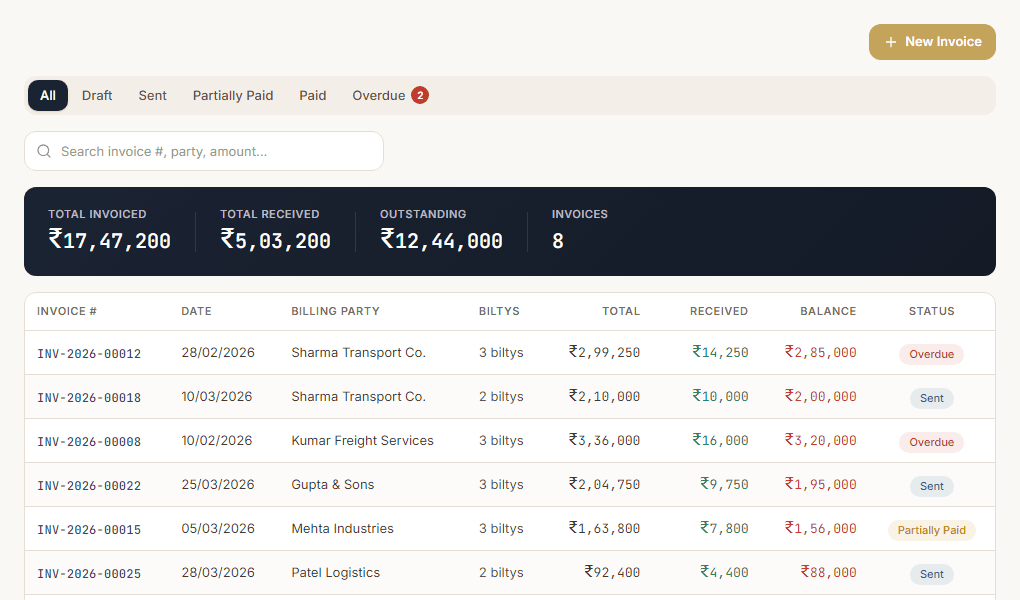Open the Partially Paid tab
This screenshot has height=600, width=1020.
pyautogui.click(x=233, y=96)
